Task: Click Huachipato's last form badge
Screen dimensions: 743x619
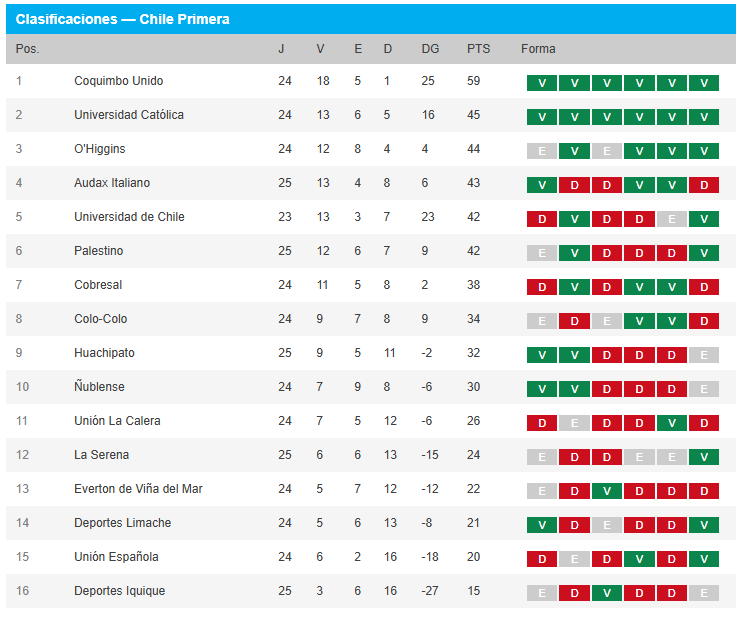Action: click(x=703, y=355)
